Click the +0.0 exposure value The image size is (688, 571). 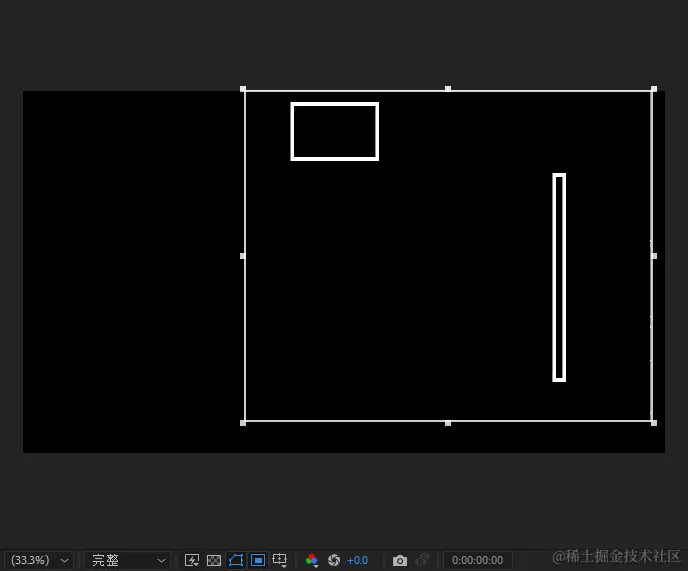pos(357,560)
